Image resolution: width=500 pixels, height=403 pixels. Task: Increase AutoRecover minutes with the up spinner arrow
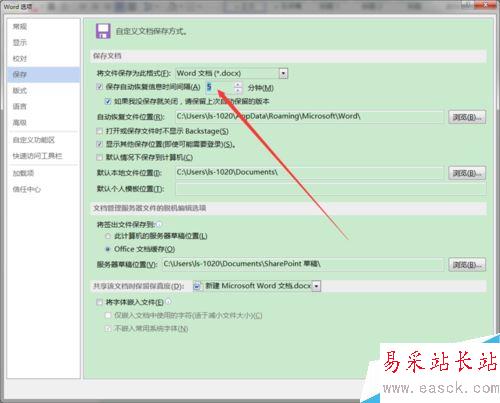[238, 85]
